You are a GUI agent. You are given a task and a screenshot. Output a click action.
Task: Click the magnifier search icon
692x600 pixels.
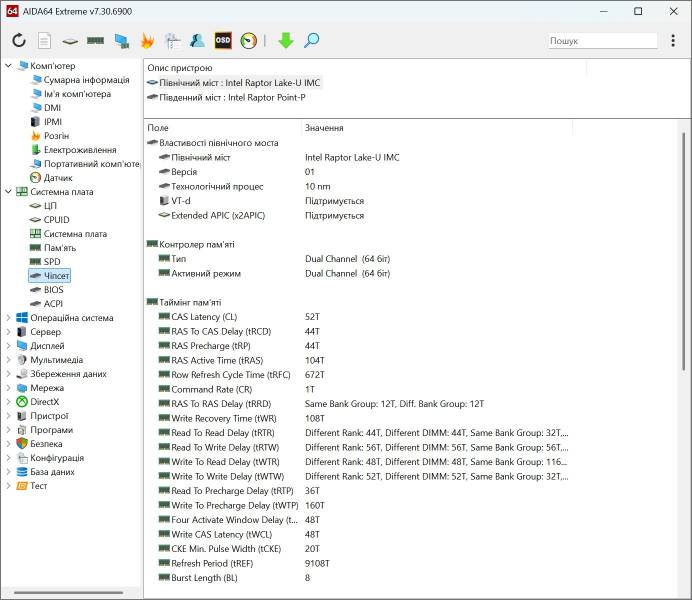312,41
